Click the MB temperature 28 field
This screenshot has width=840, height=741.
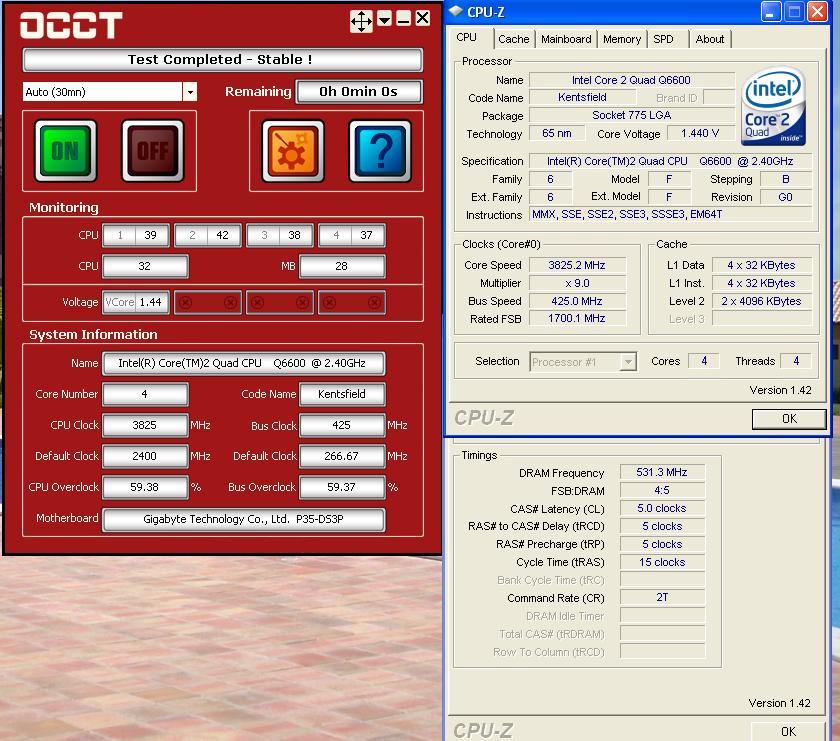(342, 266)
